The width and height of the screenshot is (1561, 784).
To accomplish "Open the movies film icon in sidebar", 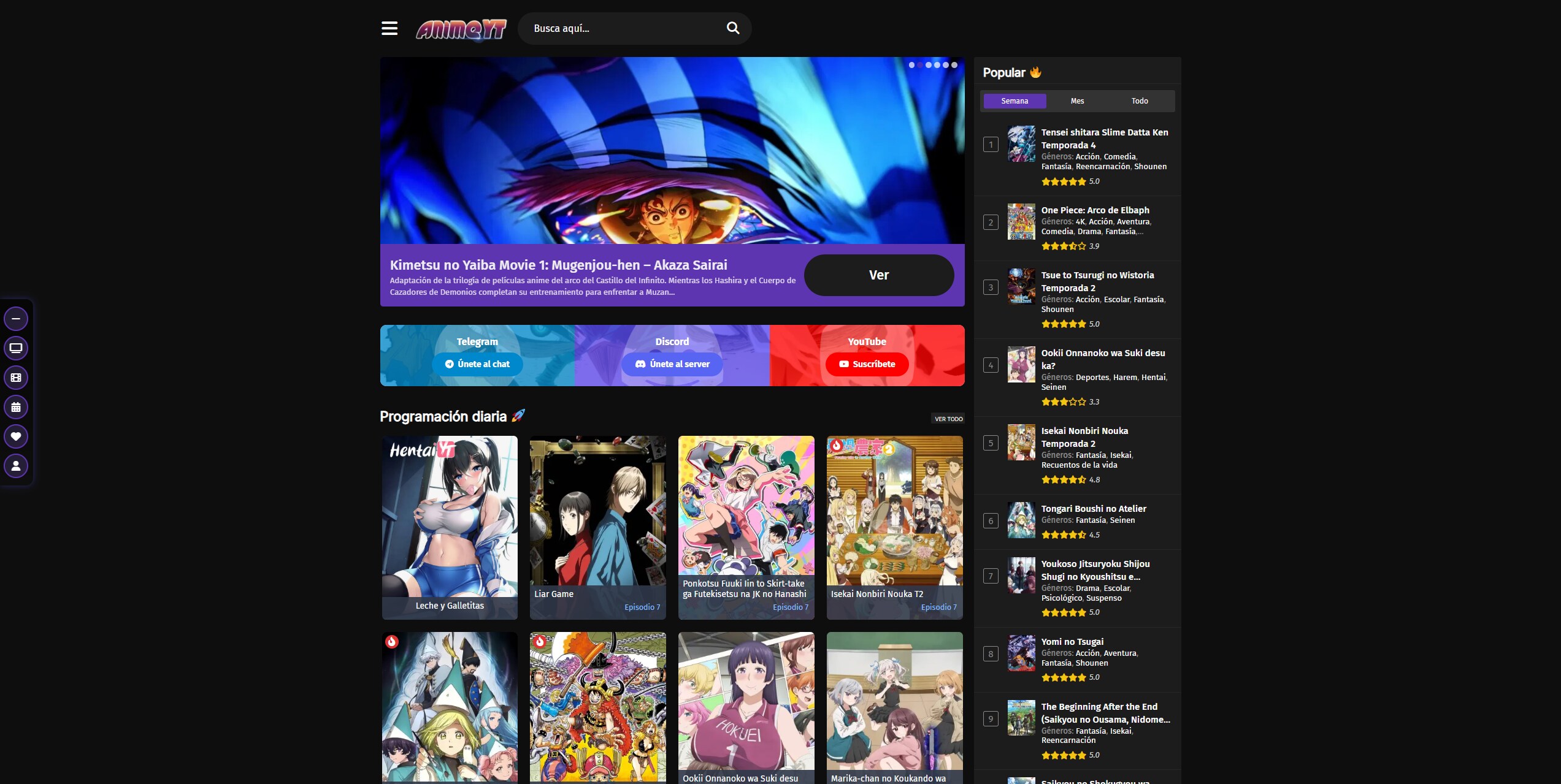I will point(16,378).
